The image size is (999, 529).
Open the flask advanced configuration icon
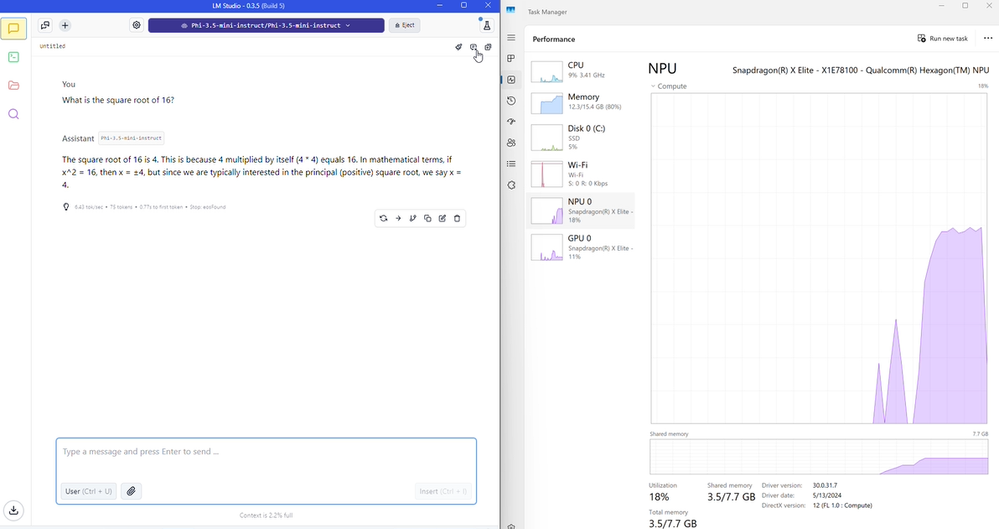click(487, 25)
